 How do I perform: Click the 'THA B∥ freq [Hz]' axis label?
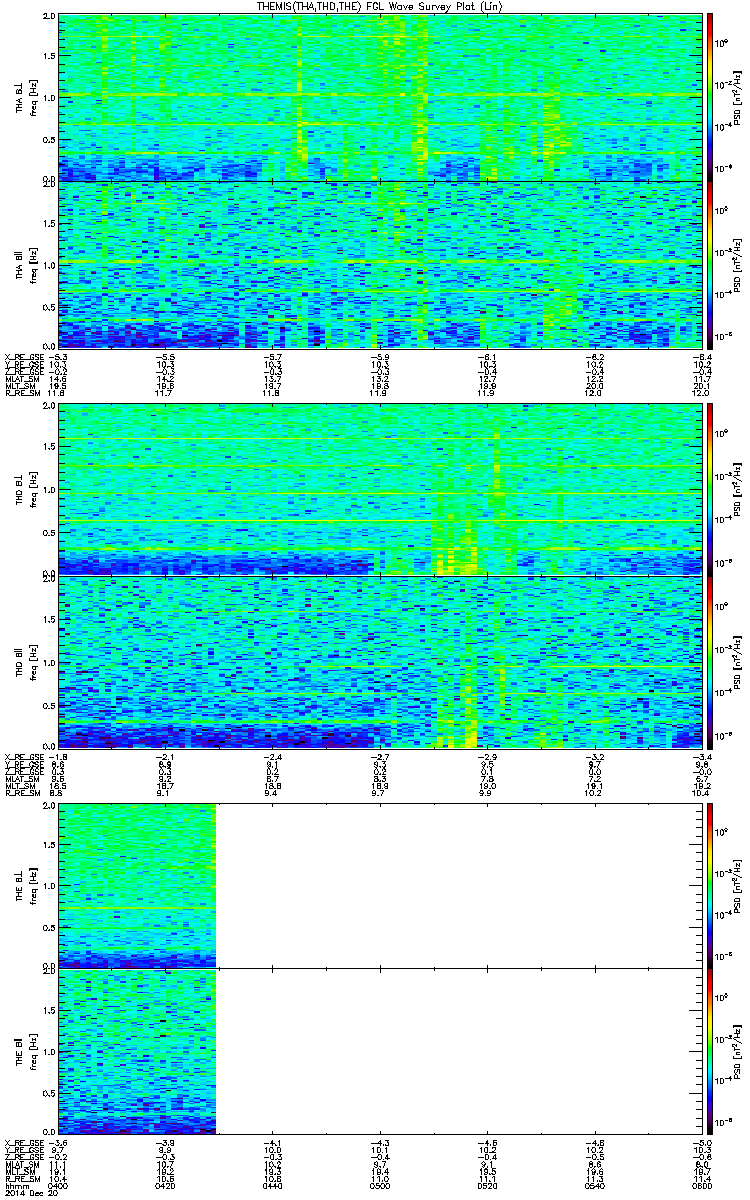[x=25, y=264]
